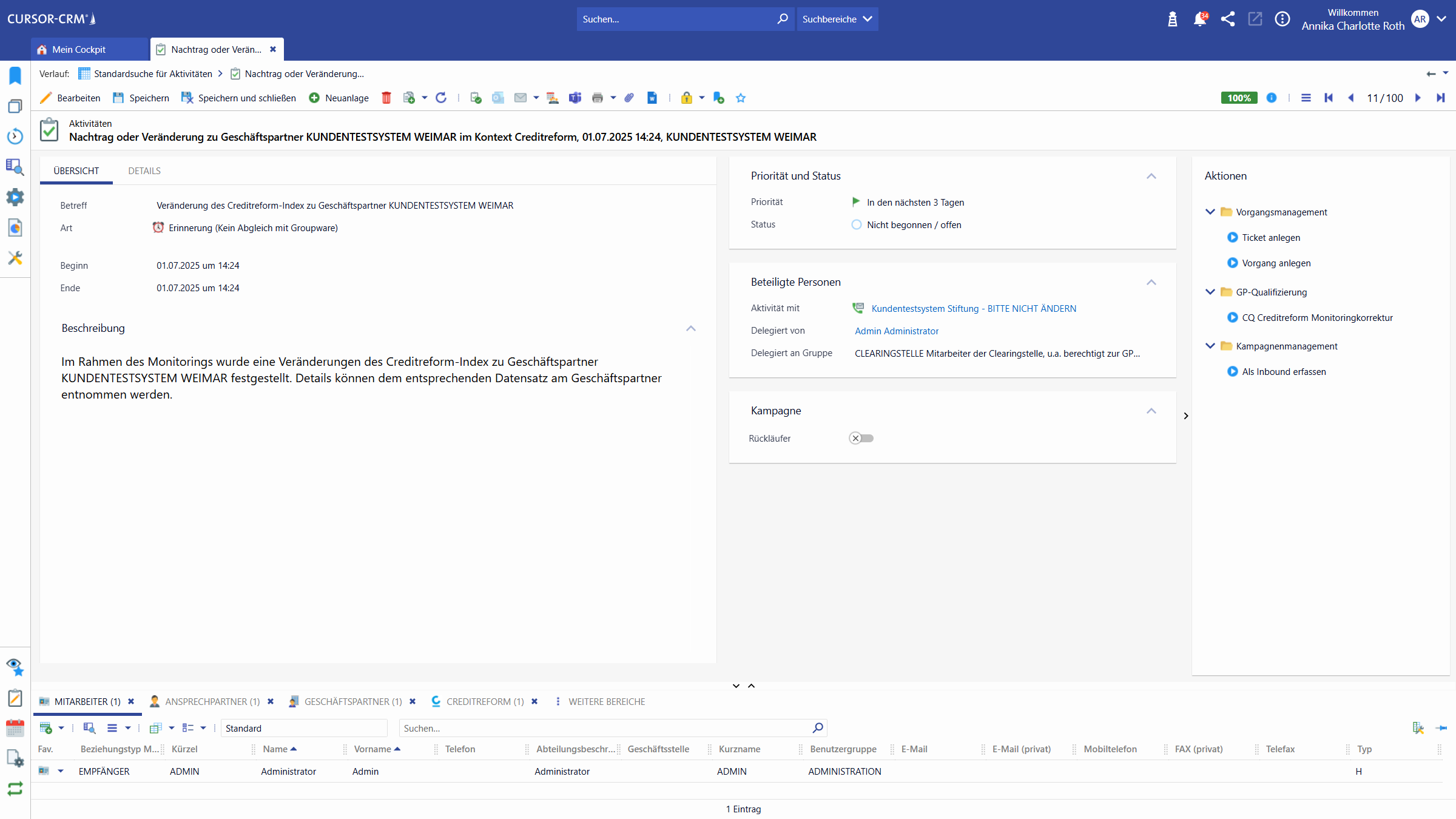Click Als Inbound erfassen action

point(1284,371)
